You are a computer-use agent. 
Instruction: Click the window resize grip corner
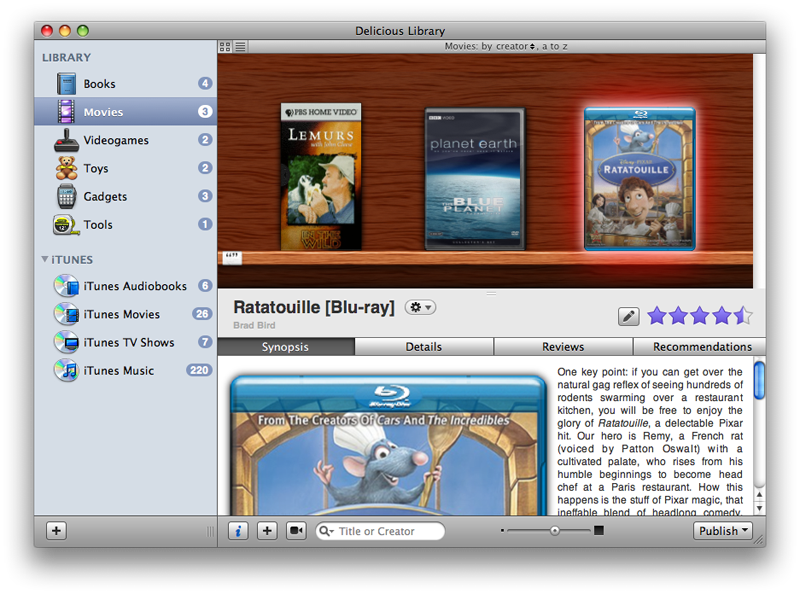point(760,541)
